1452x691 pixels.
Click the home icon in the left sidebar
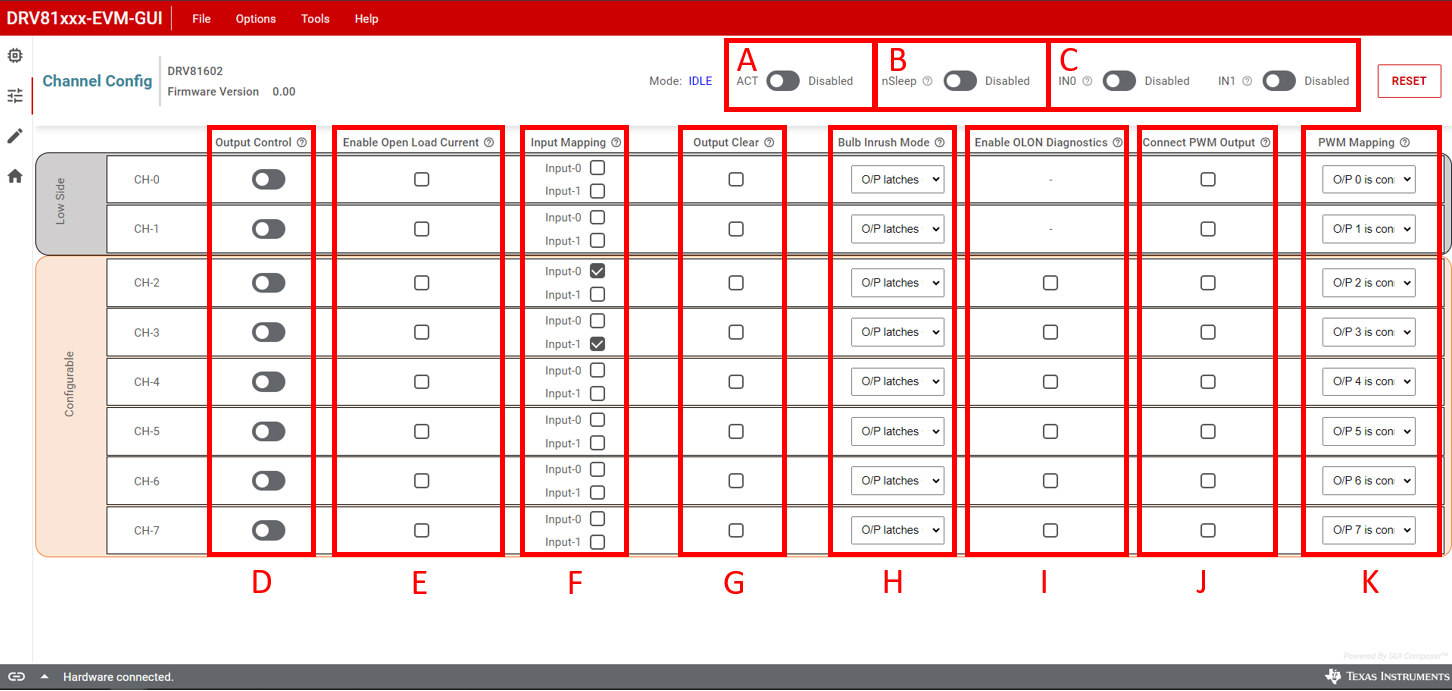pos(14,176)
